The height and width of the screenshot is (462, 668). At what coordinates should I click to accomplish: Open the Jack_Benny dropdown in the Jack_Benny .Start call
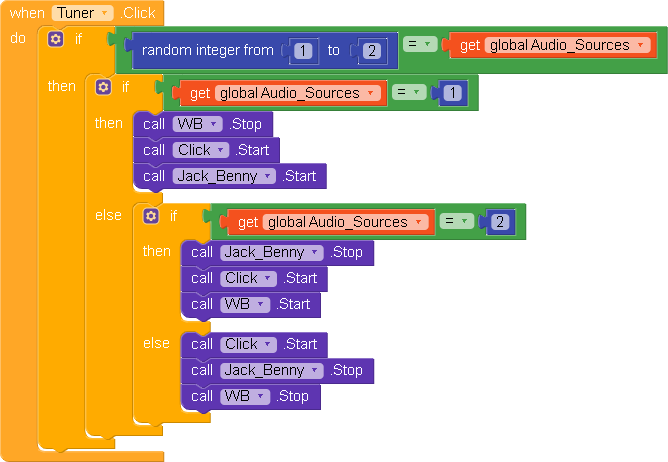click(x=225, y=176)
